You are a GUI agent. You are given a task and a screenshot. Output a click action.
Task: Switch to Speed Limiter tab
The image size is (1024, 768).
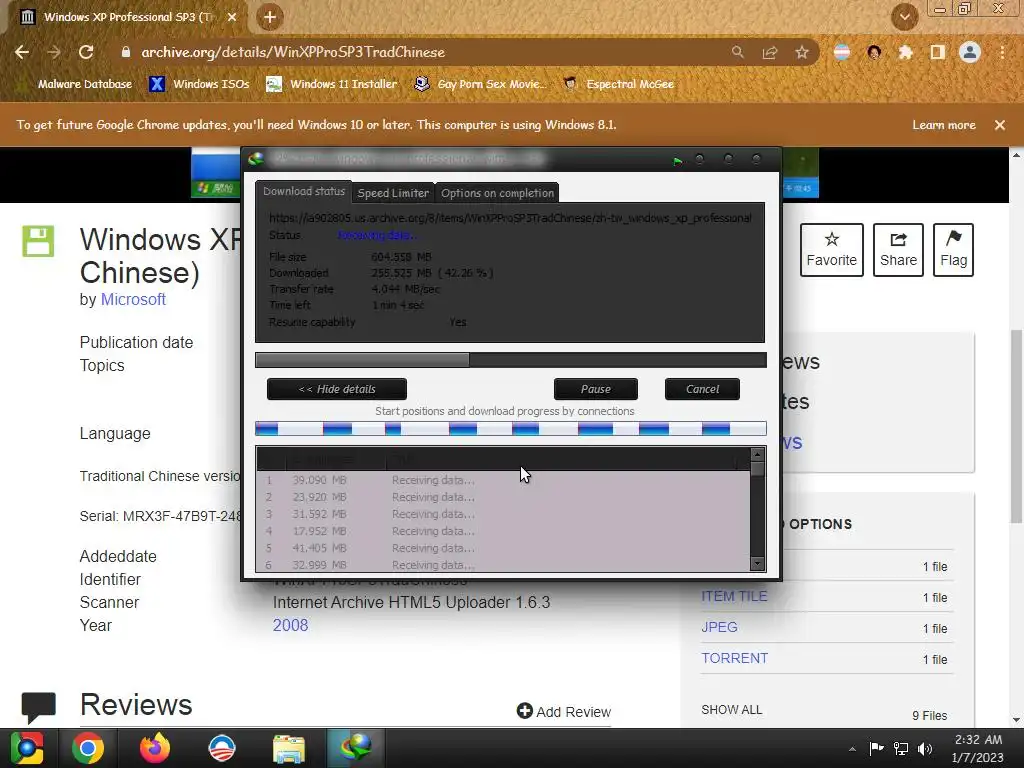point(393,193)
